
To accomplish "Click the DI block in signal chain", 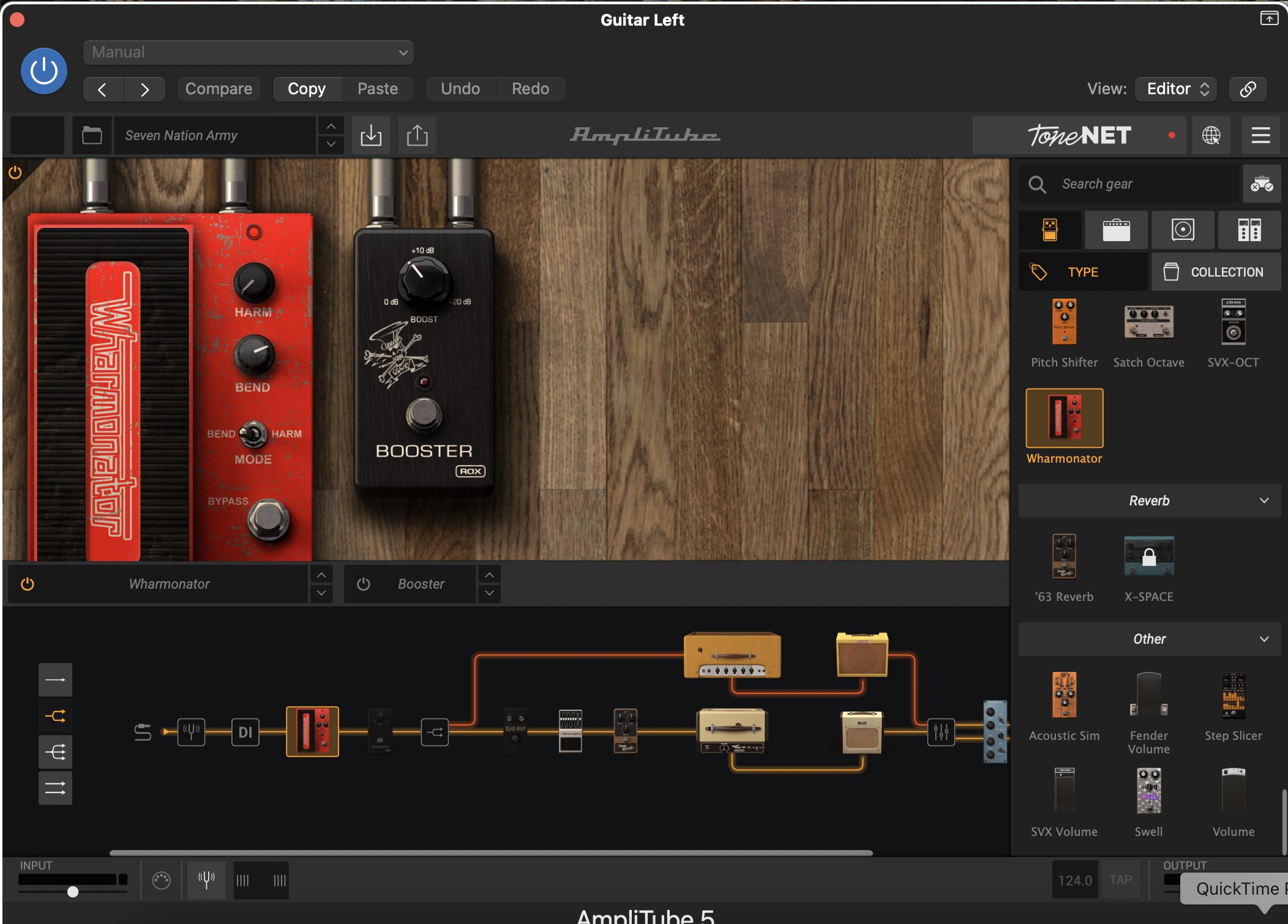I will (x=245, y=732).
